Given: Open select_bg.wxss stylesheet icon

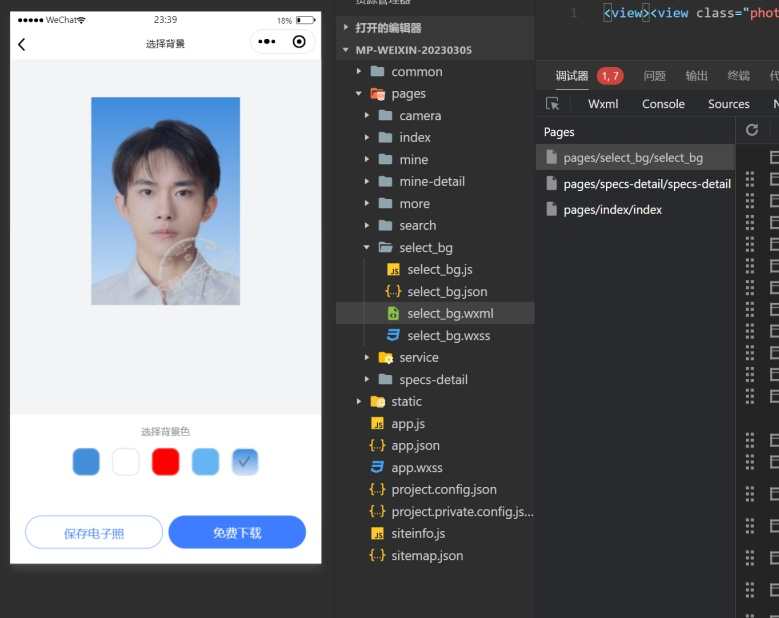Looking at the screenshot, I should (393, 336).
